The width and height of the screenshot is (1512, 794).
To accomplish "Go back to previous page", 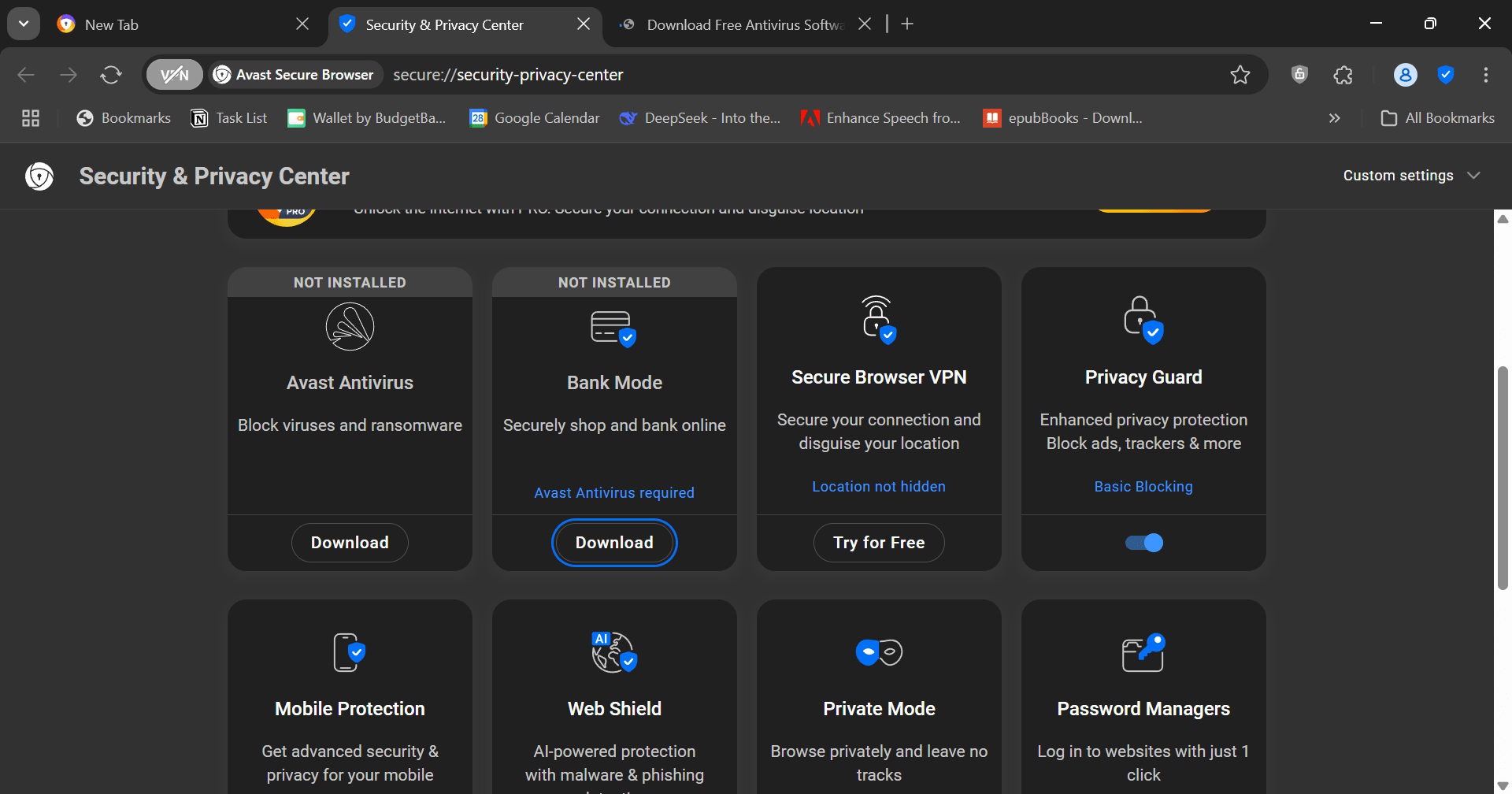I will click(26, 75).
